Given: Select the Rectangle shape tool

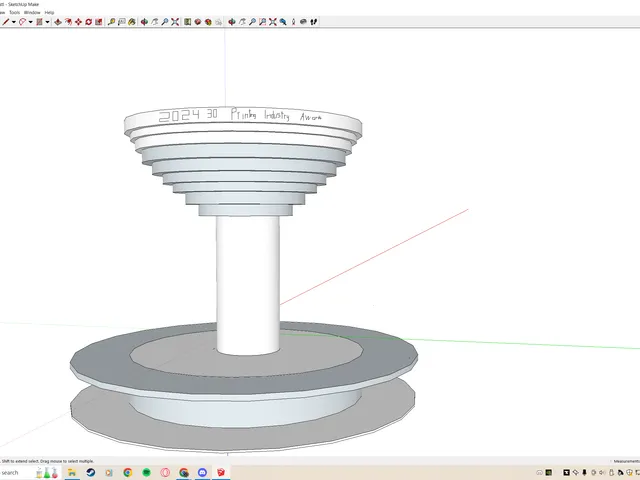Looking at the screenshot, I should pos(39,22).
